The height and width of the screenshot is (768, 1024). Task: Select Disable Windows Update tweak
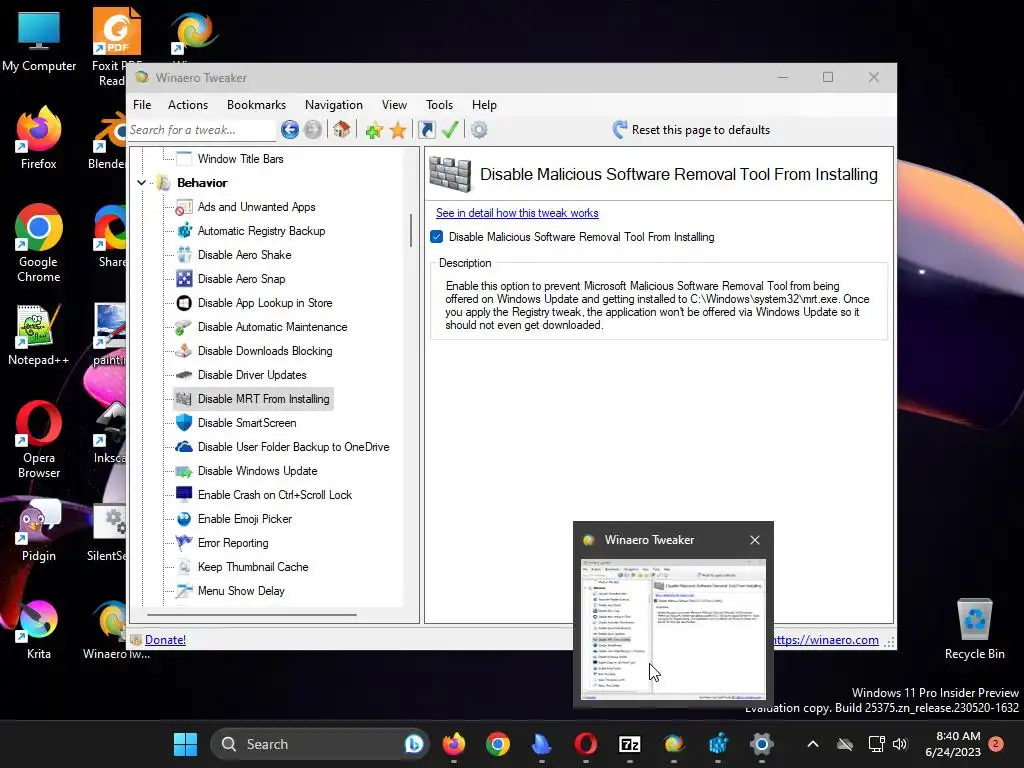(257, 471)
